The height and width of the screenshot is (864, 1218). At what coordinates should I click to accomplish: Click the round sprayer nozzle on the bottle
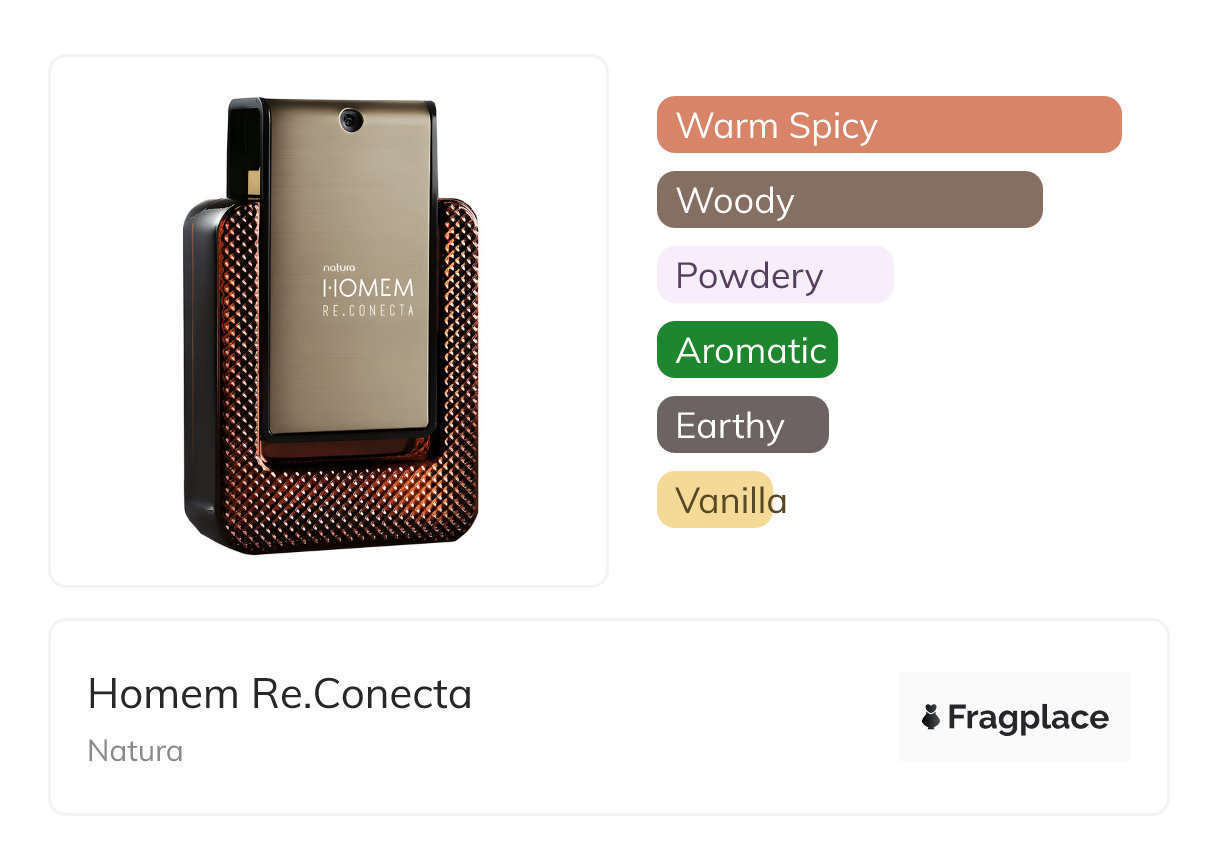click(350, 120)
